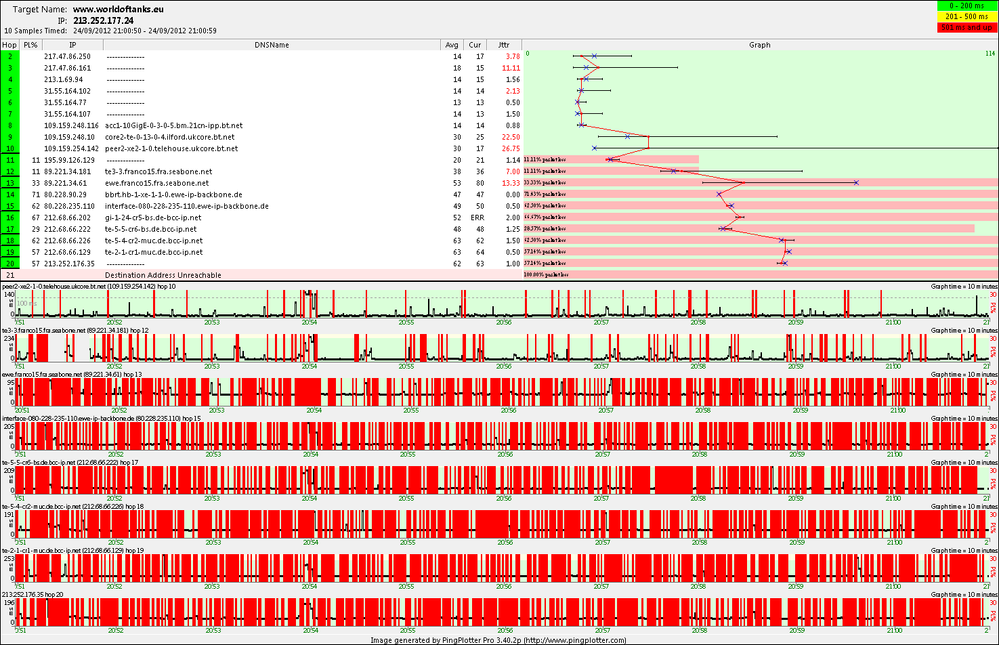Click the green hop 10 cell

[x=10, y=149]
